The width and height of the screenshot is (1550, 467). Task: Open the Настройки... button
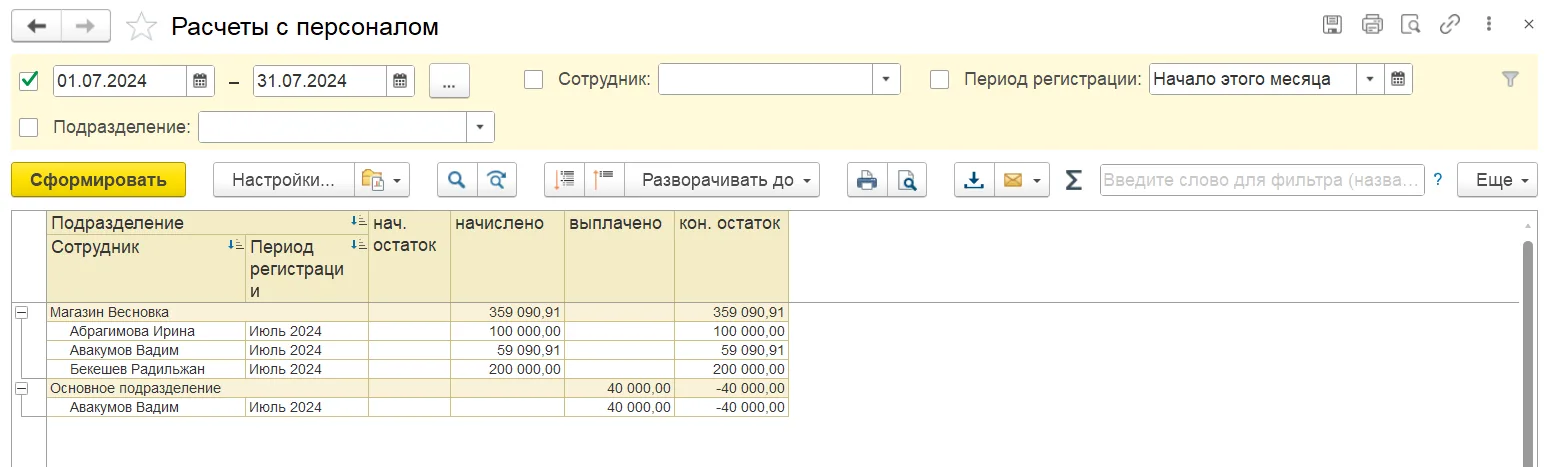pos(283,180)
